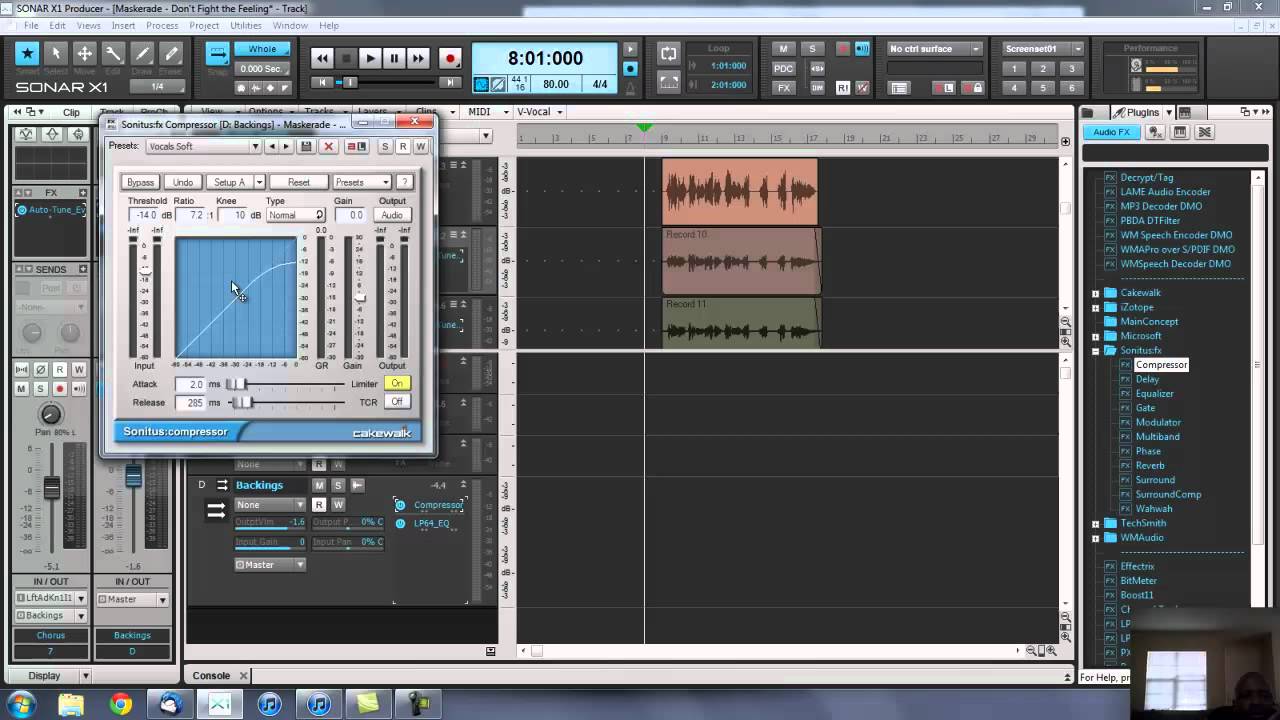Viewport: 1280px width, 720px height.
Task: Toggle the Loop on/off icon
Action: pyautogui.click(x=669, y=54)
